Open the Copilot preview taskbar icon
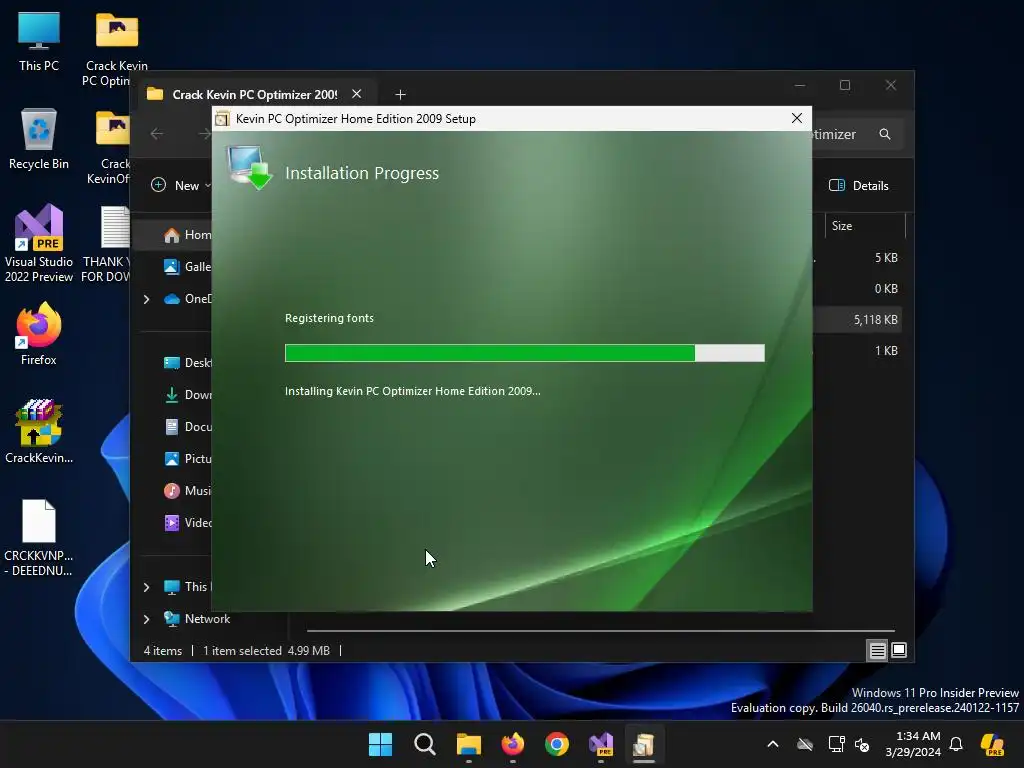 (993, 744)
